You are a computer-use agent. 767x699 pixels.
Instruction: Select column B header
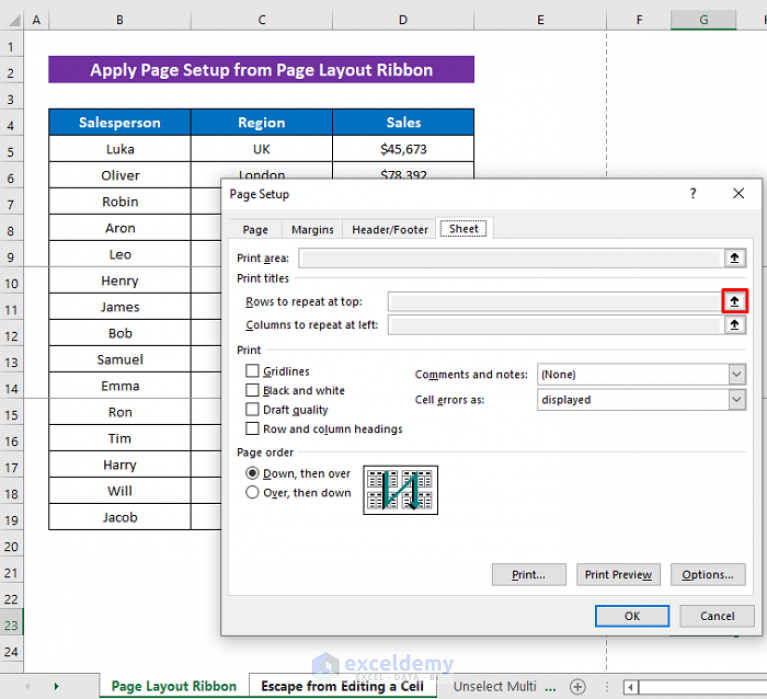119,20
